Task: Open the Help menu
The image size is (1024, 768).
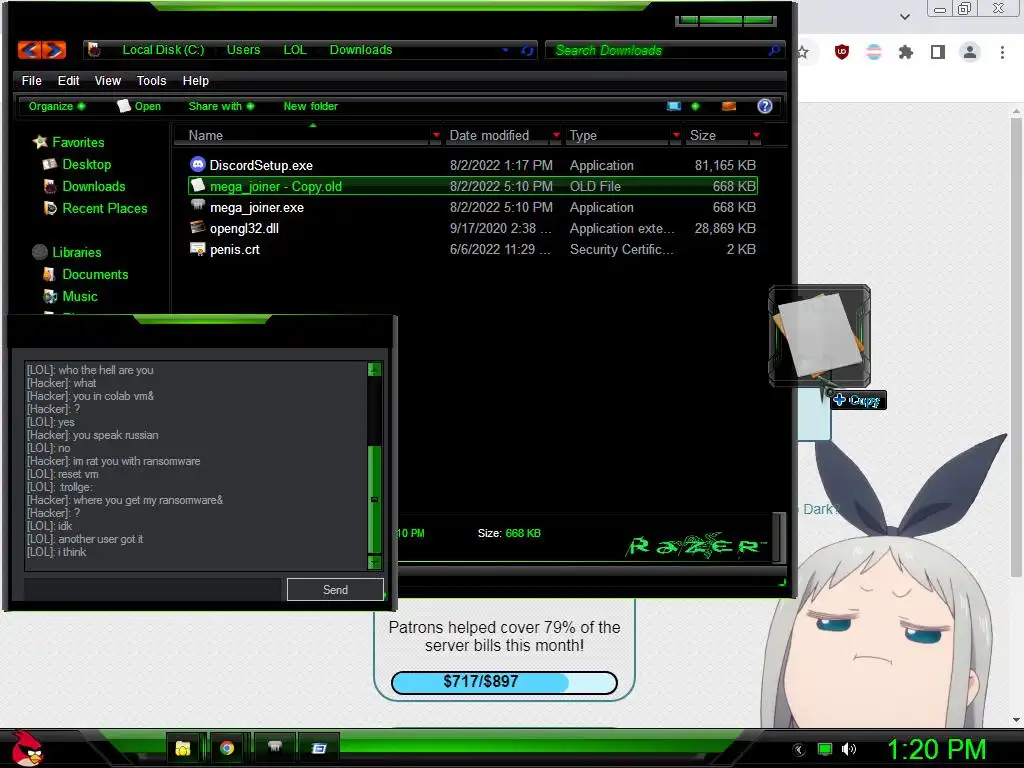Action: [x=195, y=80]
